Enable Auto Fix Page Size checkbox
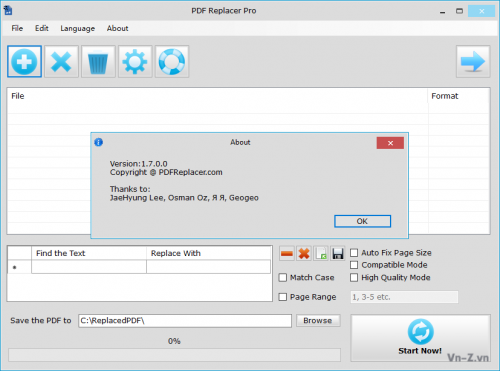 coord(354,253)
